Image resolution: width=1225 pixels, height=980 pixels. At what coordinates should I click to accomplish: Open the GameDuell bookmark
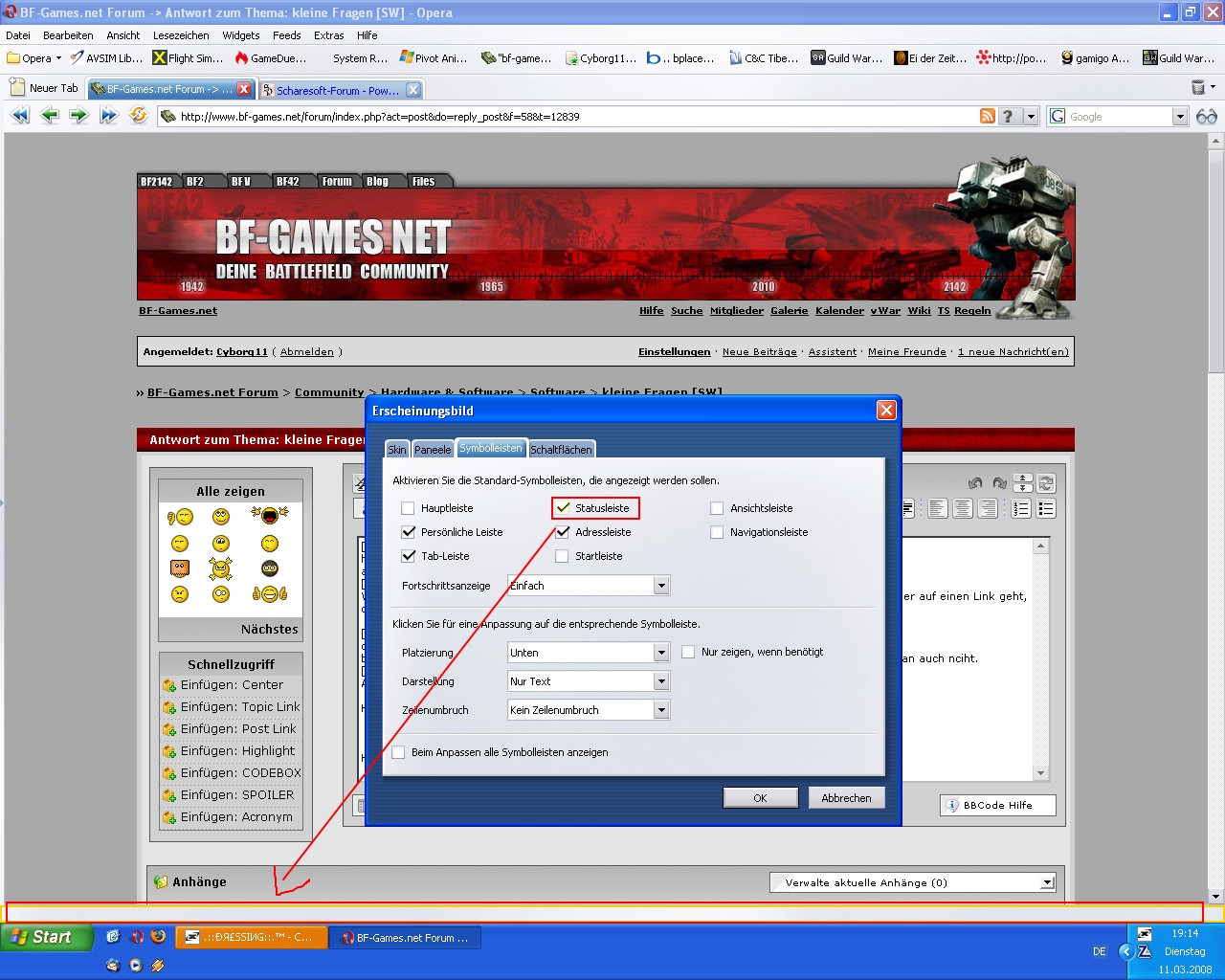tap(271, 58)
